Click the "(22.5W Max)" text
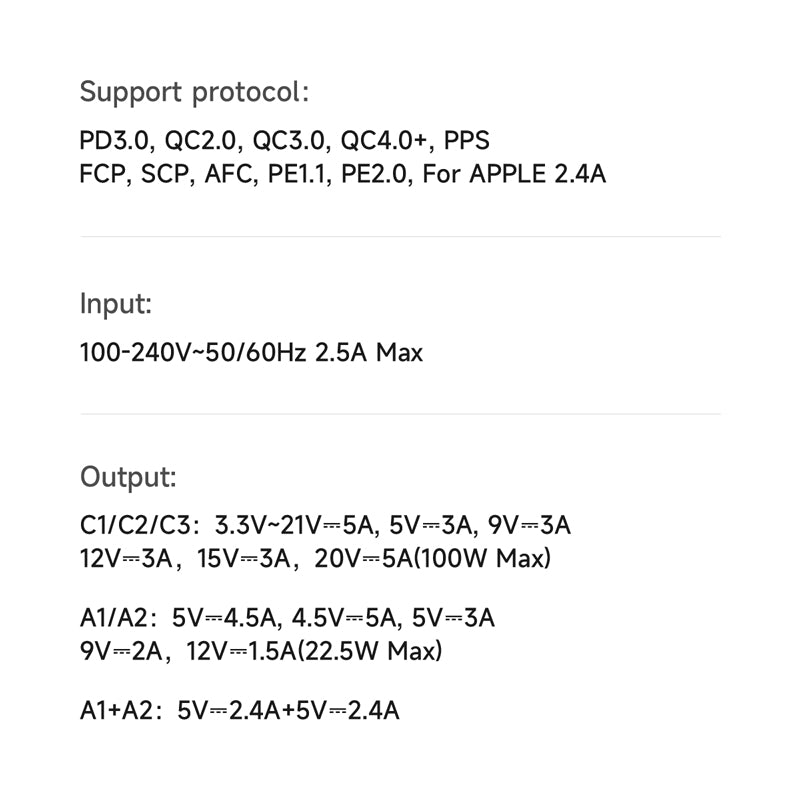 click(371, 652)
